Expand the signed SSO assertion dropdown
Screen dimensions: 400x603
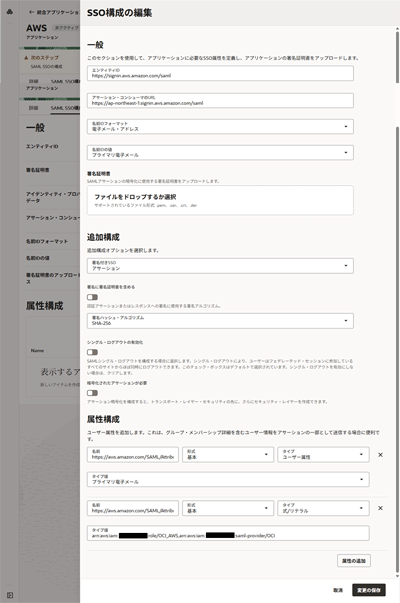point(220,266)
